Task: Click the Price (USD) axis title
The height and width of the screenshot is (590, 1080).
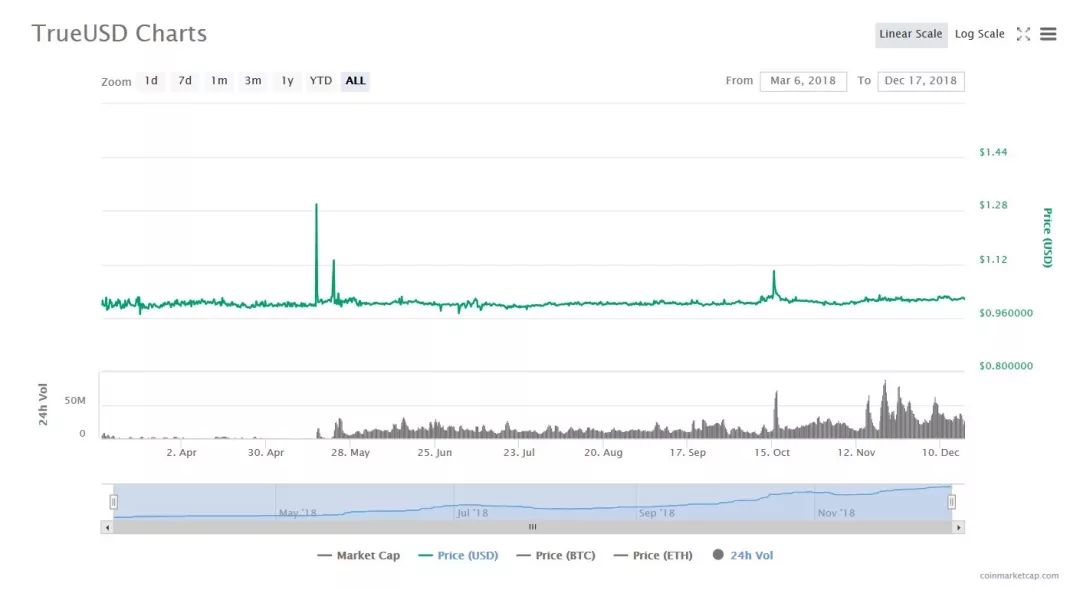Action: pos(1047,238)
